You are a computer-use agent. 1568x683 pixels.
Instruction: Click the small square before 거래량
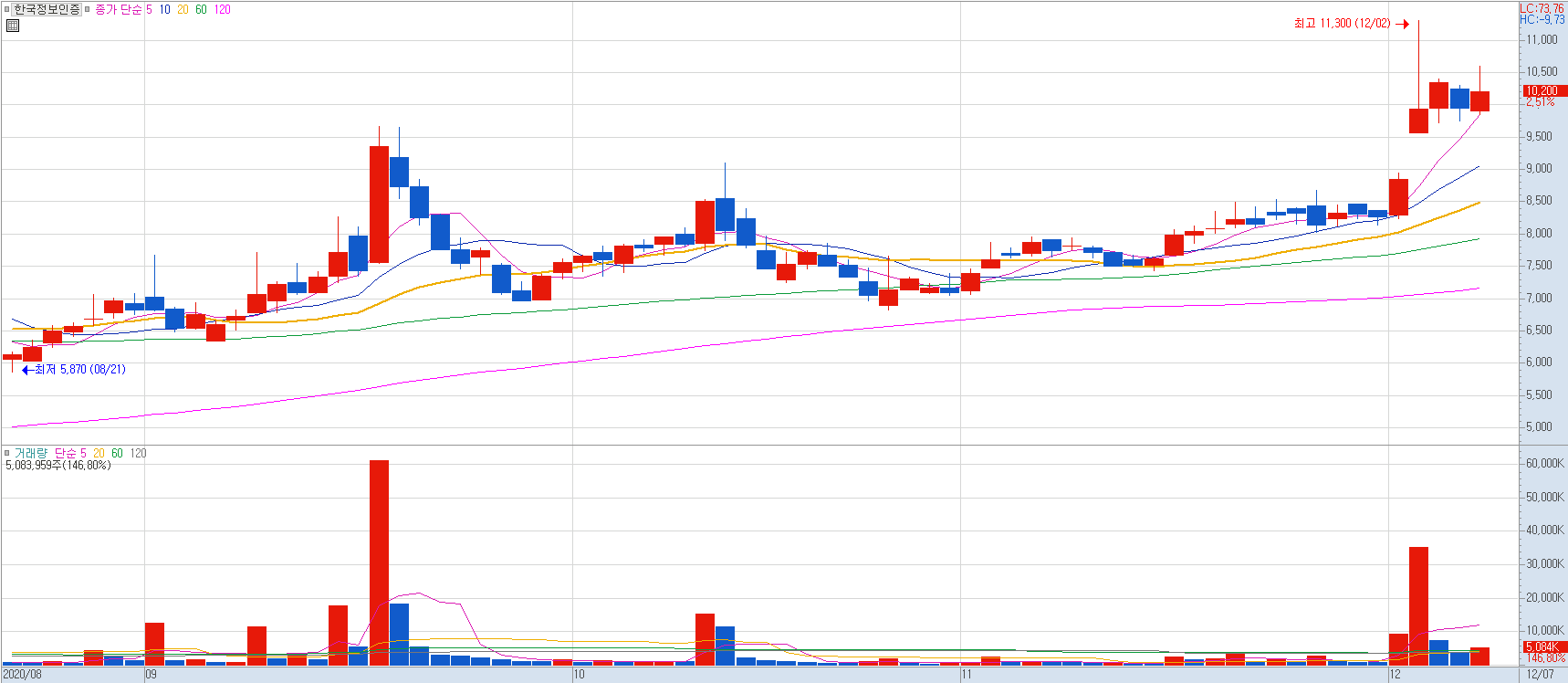[x=7, y=453]
